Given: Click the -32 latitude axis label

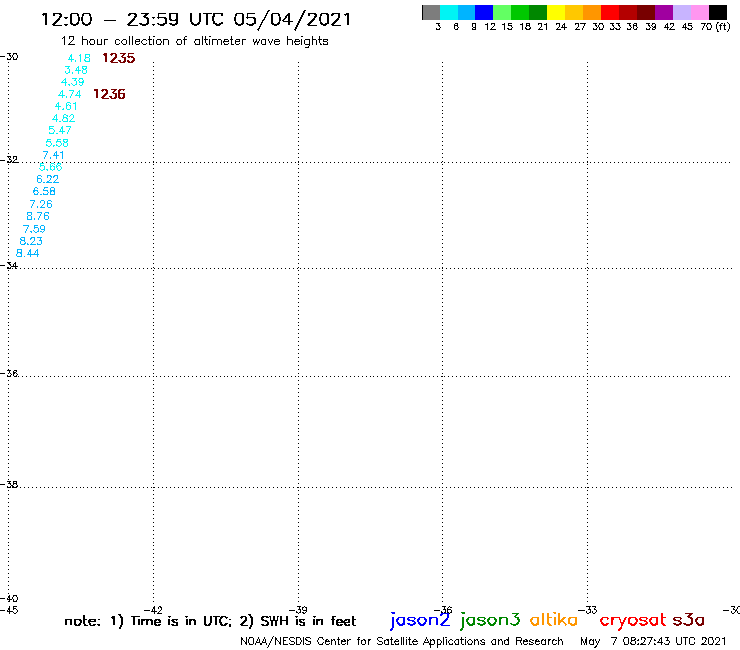Looking at the screenshot, I should (x=9, y=160).
